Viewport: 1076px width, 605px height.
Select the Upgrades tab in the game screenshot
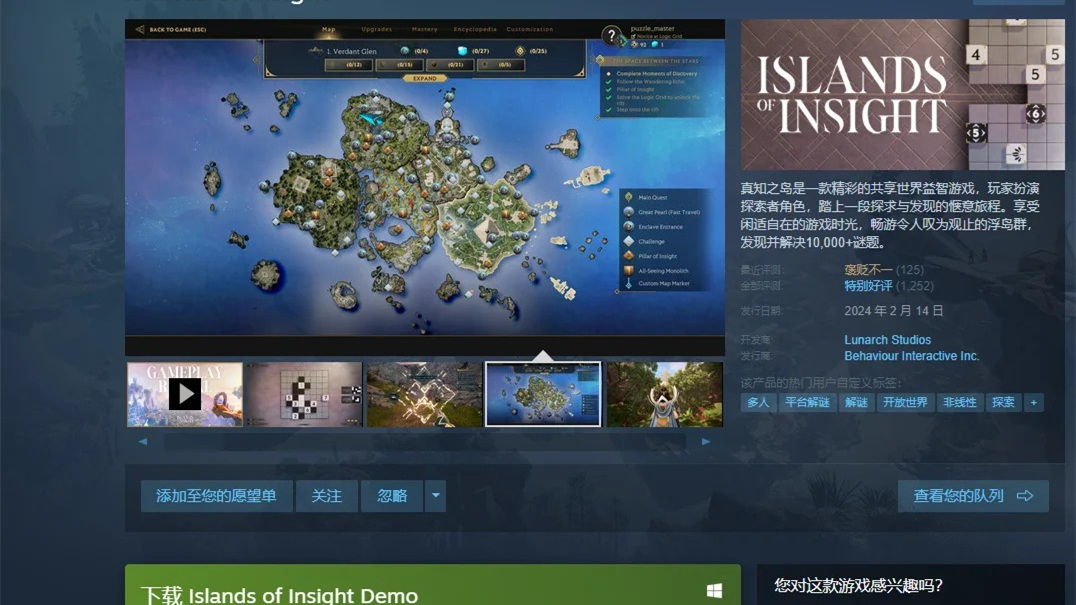(377, 29)
